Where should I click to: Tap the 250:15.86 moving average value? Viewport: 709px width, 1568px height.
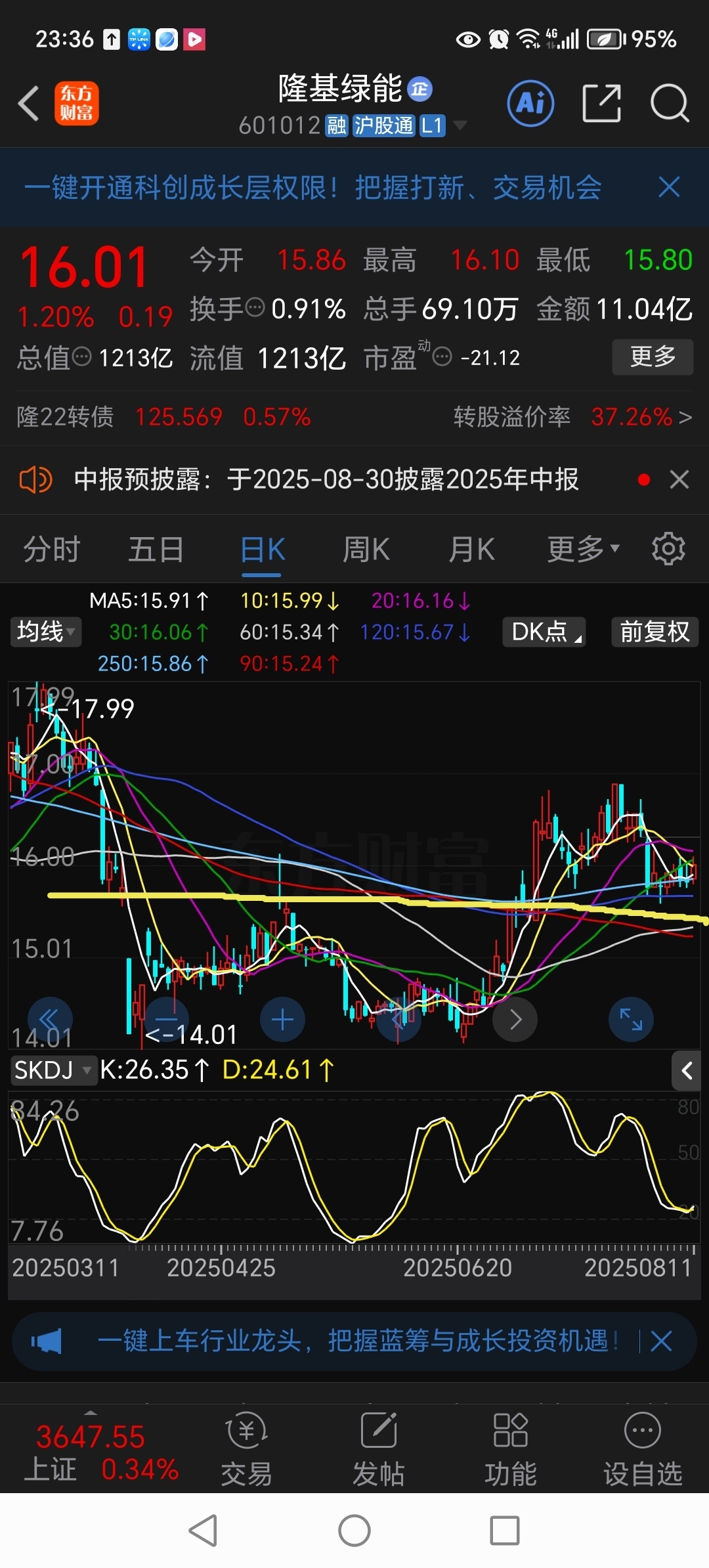click(x=153, y=664)
